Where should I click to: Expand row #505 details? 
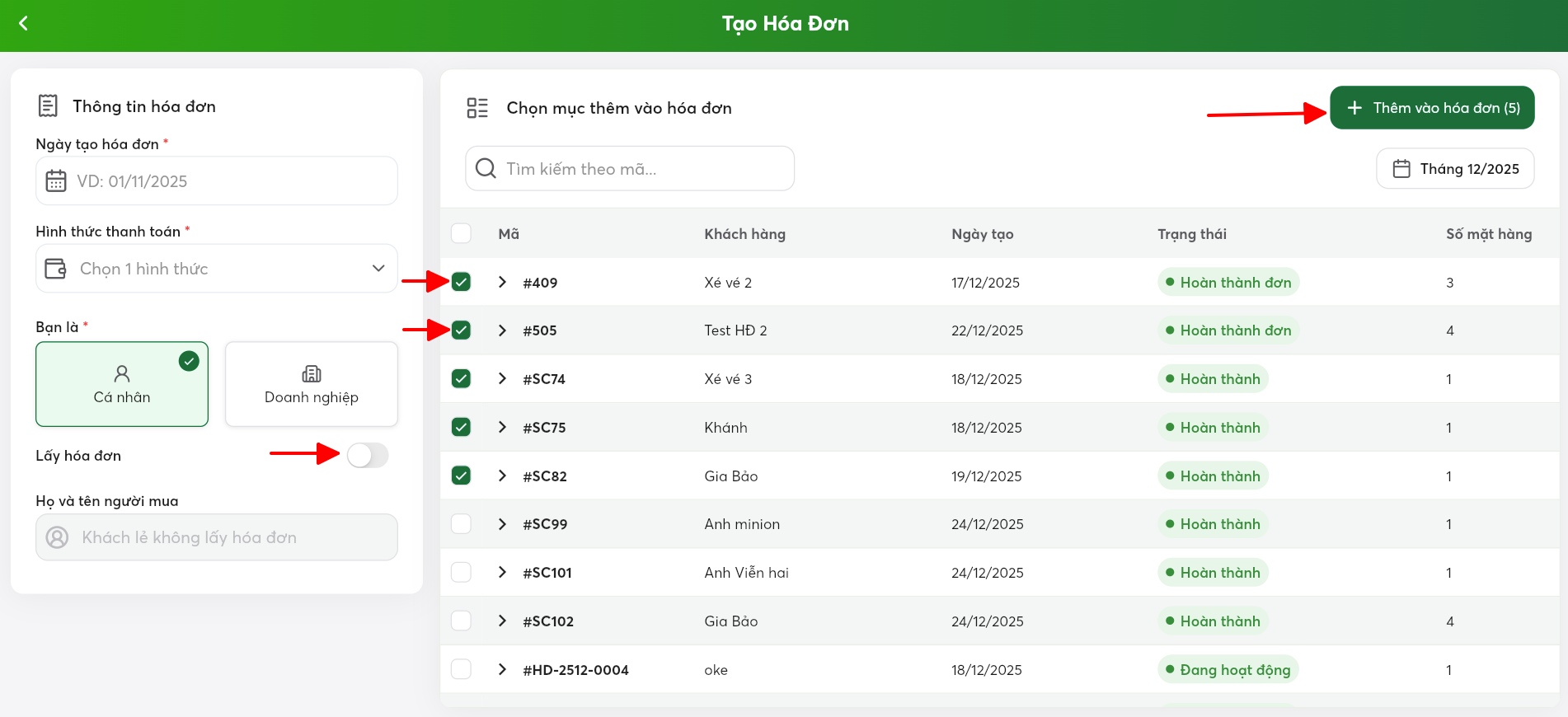pos(502,330)
